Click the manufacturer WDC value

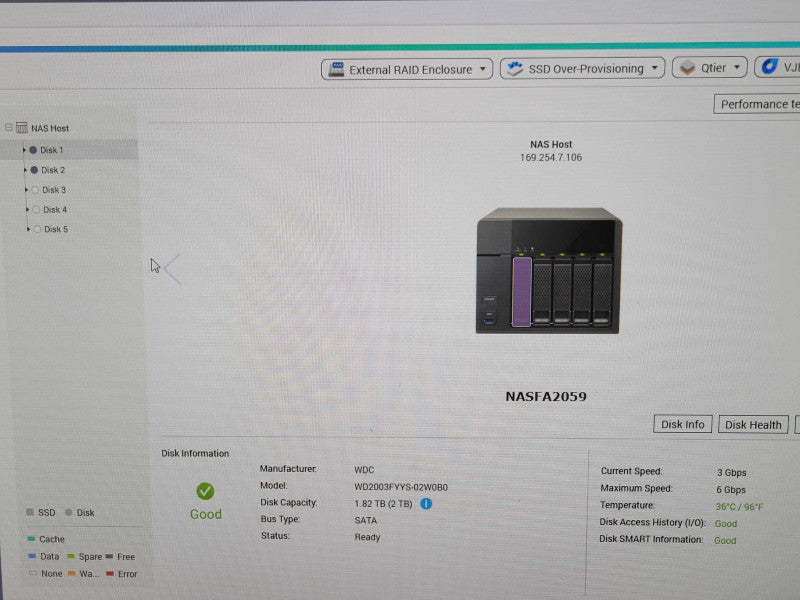tap(364, 470)
